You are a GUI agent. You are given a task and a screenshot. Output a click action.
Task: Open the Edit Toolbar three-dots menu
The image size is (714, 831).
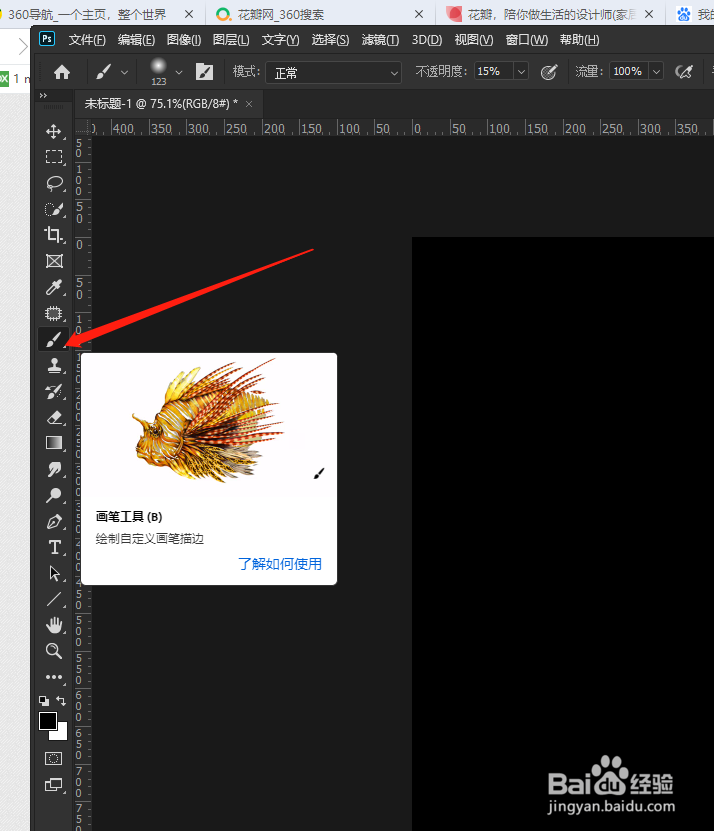[54, 677]
